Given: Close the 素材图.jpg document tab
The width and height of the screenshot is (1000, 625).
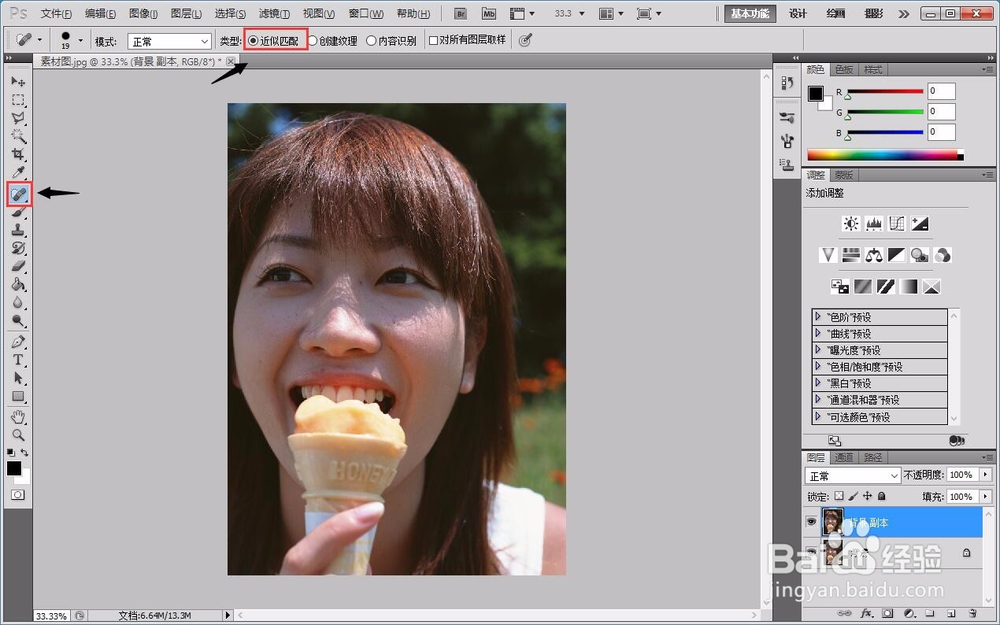Looking at the screenshot, I should click(x=230, y=61).
